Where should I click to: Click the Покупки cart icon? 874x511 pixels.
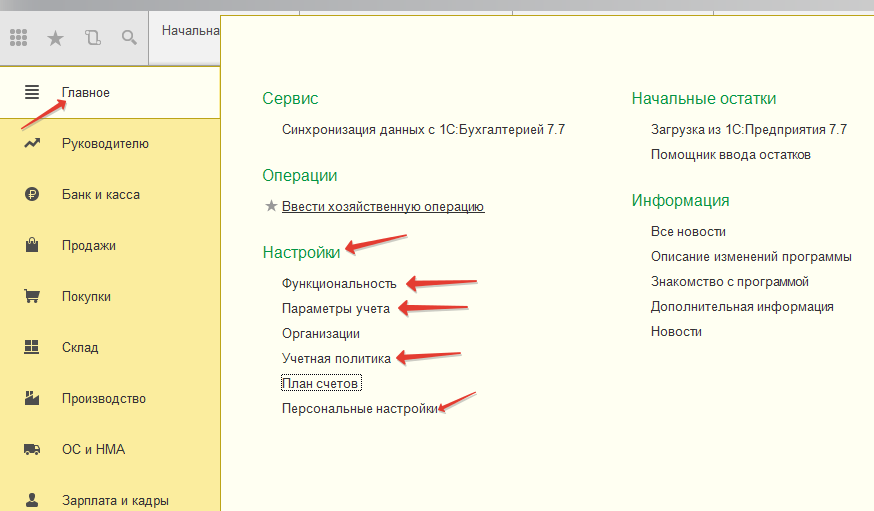point(32,296)
